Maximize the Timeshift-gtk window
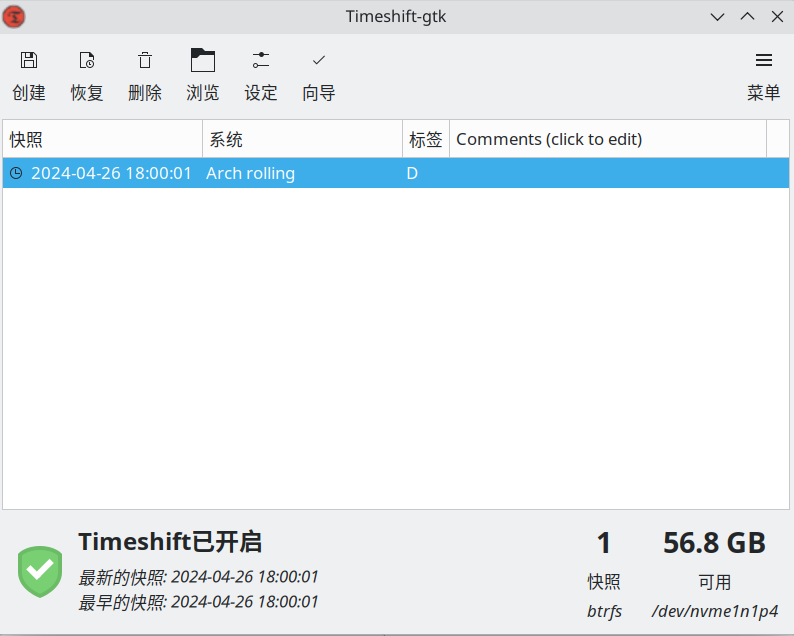Viewport: 794px width, 636px height. (x=747, y=16)
